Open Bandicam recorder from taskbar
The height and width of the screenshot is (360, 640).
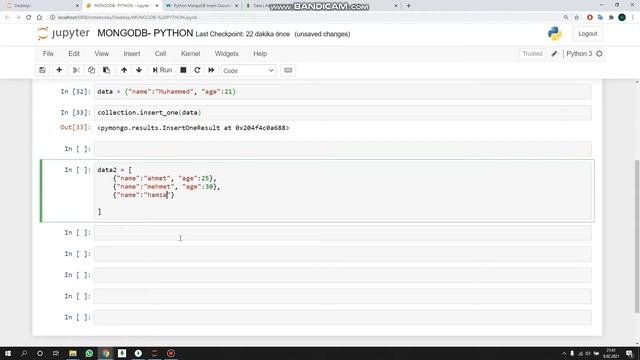pos(171,353)
